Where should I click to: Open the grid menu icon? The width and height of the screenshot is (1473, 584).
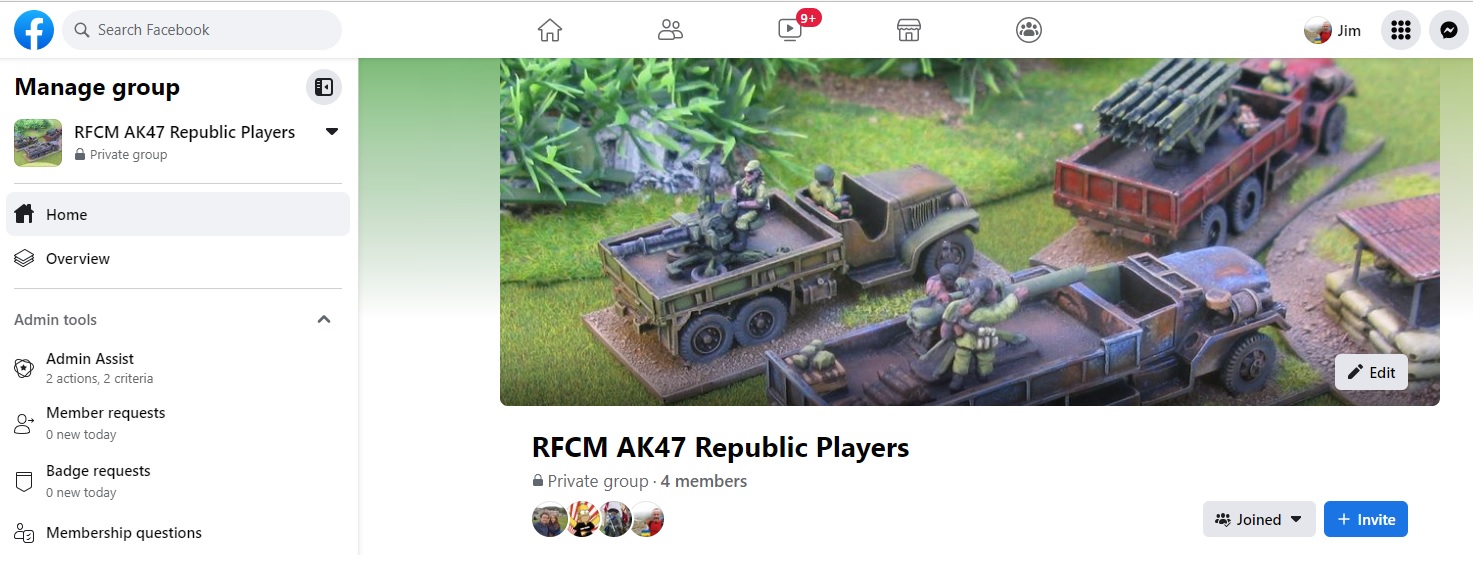(1401, 30)
